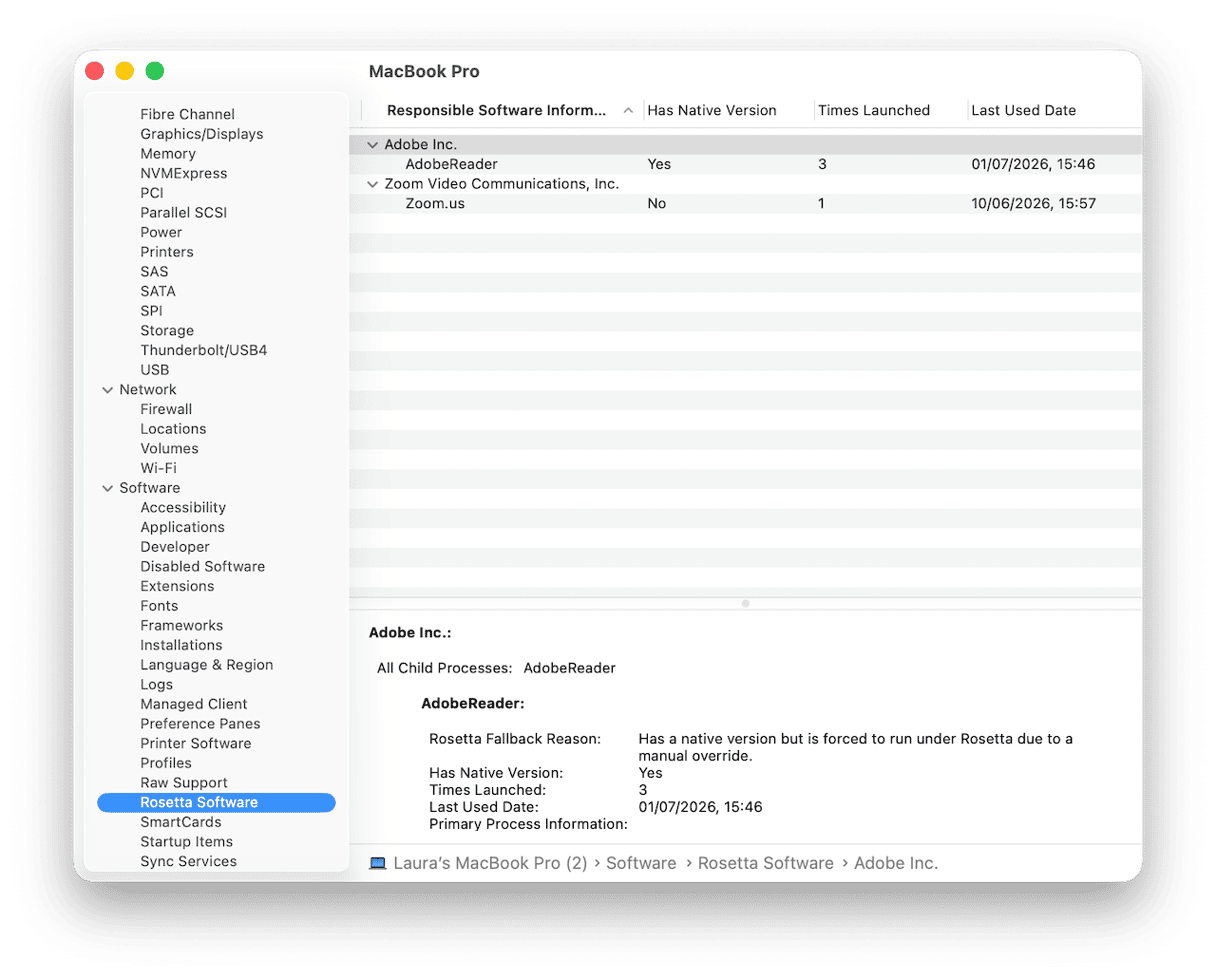Click the pane splitter handle dot
The width and height of the screenshot is (1216, 979).
tap(745, 604)
